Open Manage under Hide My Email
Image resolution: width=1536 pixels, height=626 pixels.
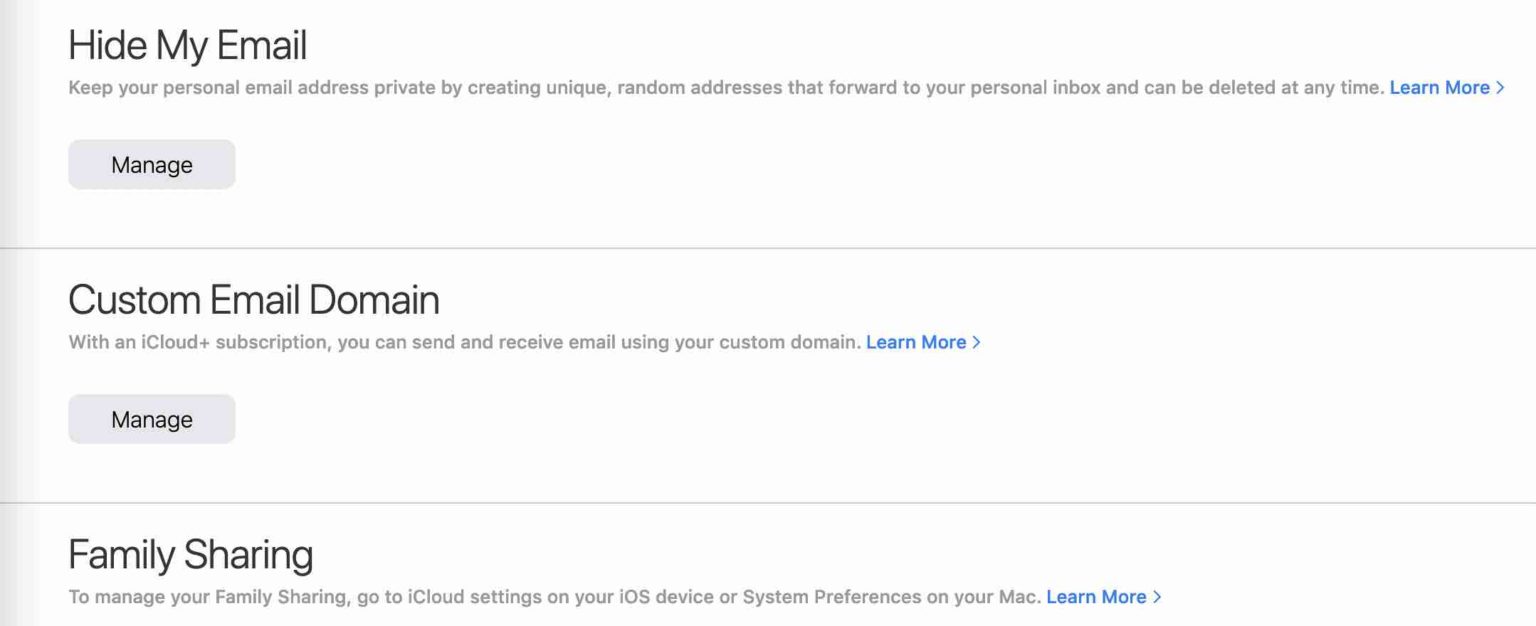(151, 164)
